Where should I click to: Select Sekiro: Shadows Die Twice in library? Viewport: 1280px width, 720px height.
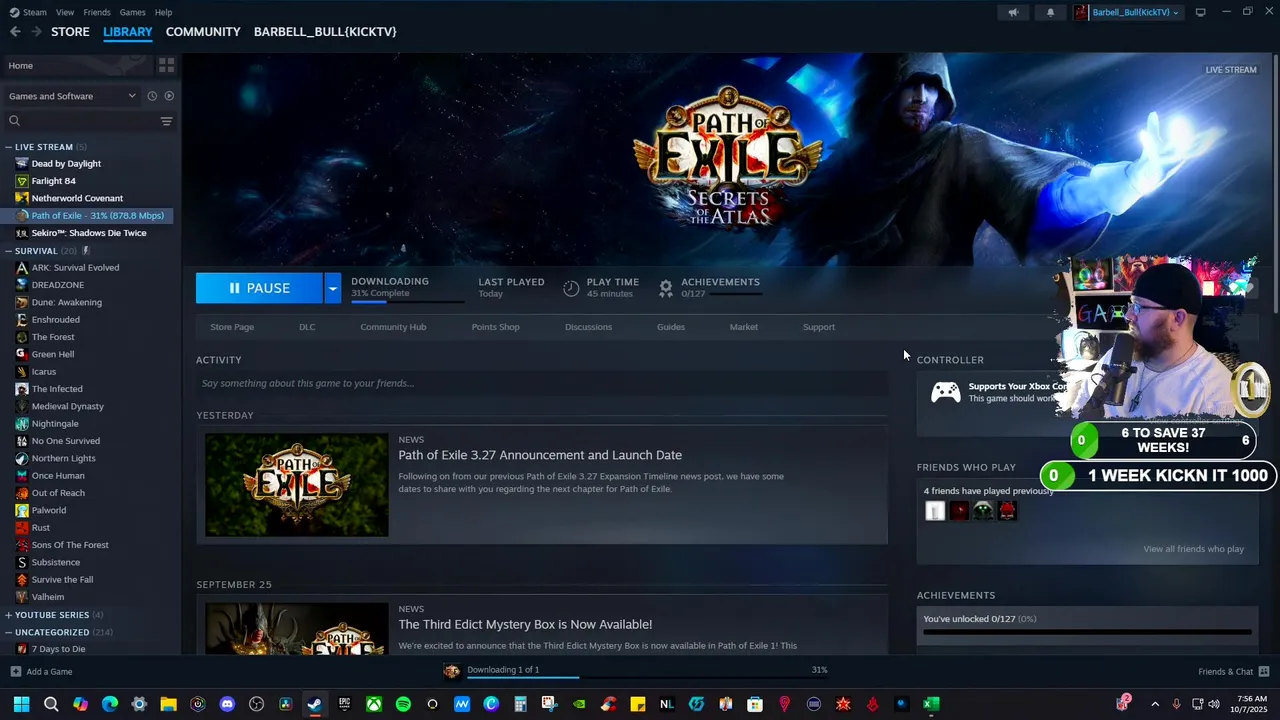point(88,233)
